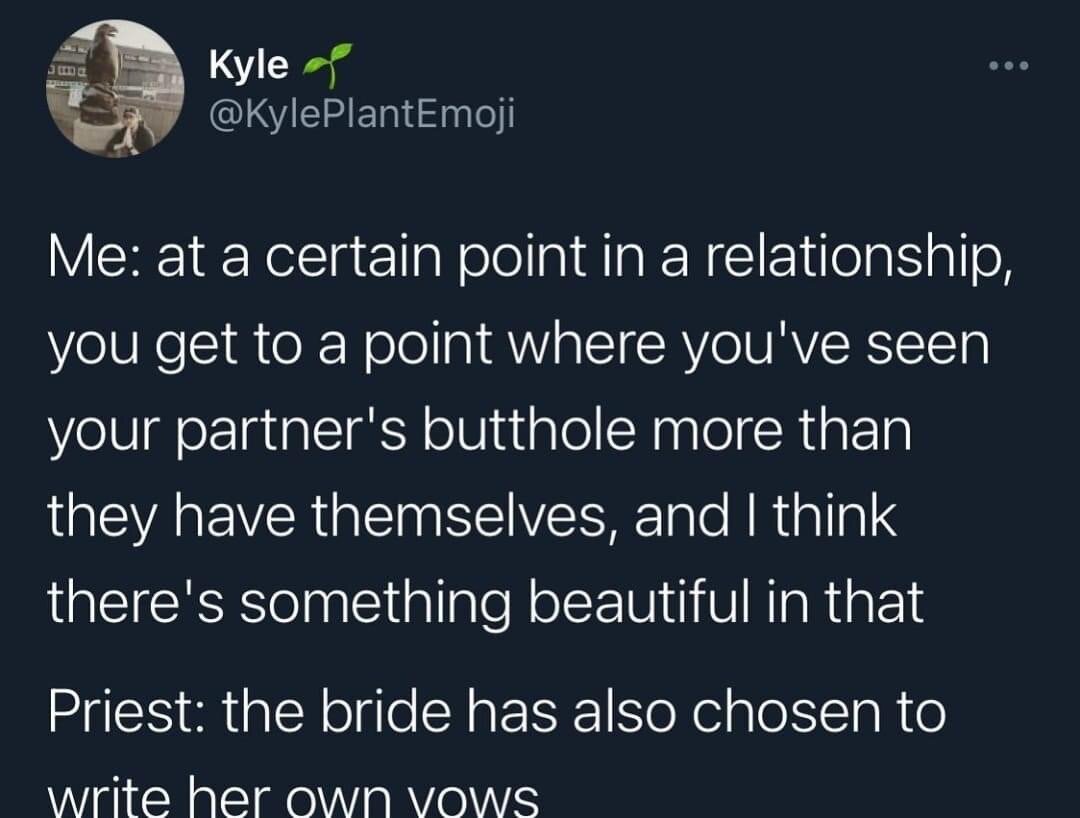Image resolution: width=1080 pixels, height=818 pixels.
Task: Click the word "write" on the last line
Action: [106, 798]
